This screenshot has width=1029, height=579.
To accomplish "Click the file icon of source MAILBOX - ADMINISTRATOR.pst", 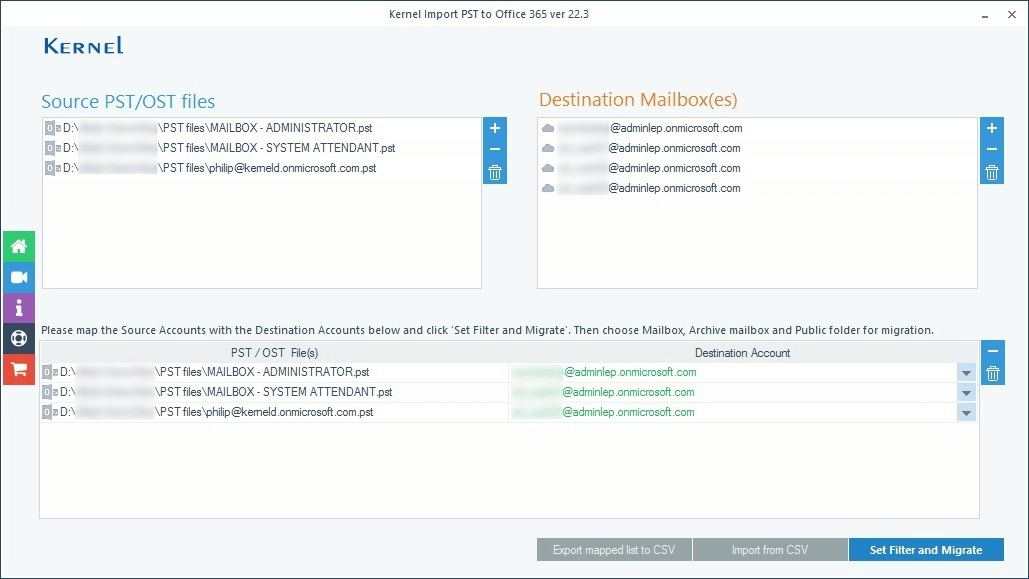I will (52, 128).
